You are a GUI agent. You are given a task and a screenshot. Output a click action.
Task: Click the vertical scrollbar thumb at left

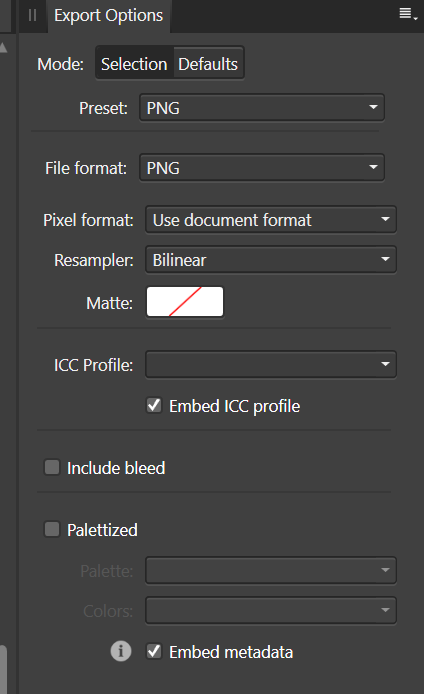click(x=3, y=669)
